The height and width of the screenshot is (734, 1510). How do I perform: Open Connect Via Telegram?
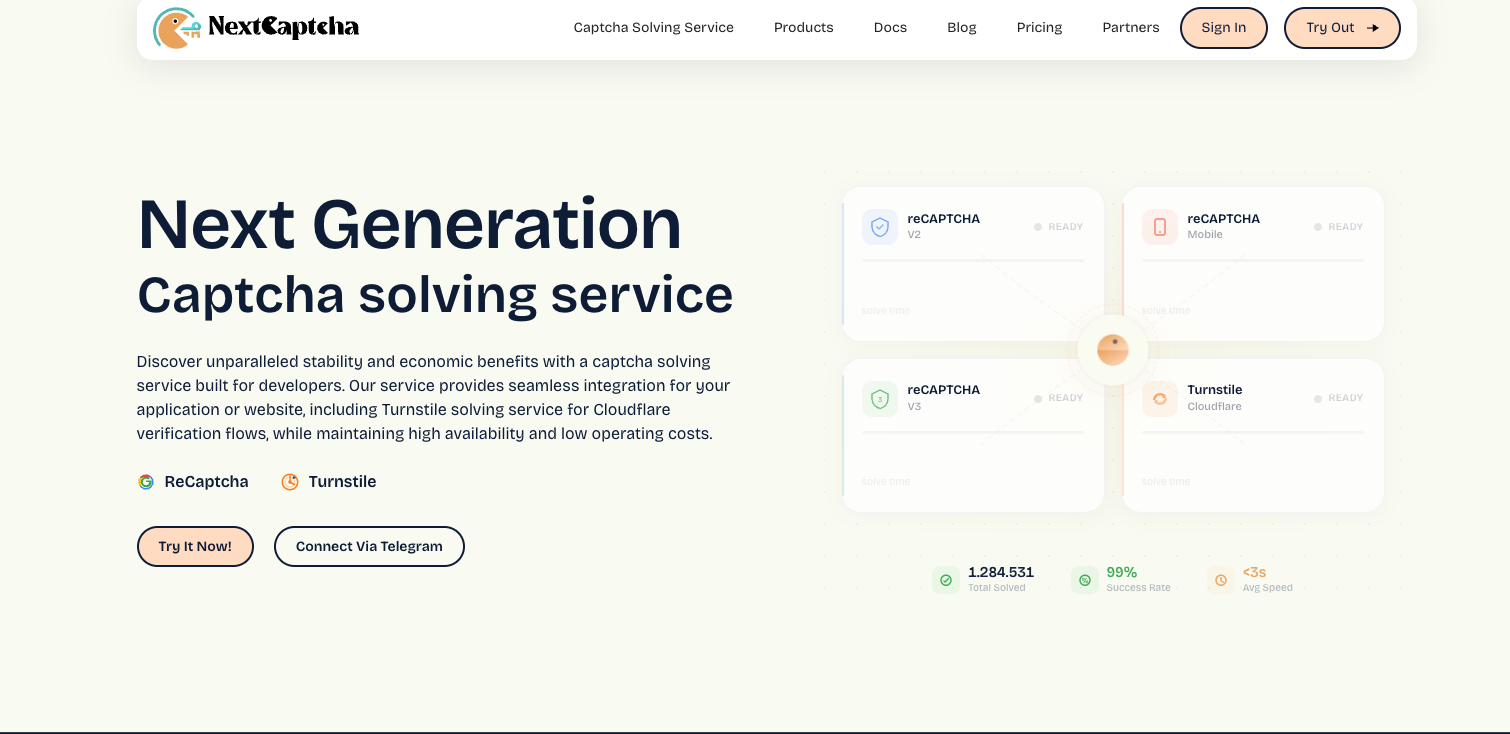click(369, 546)
